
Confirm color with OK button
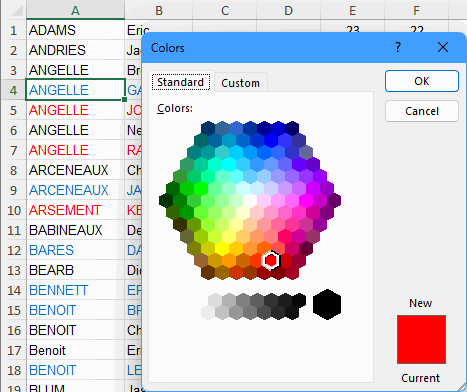[x=422, y=81]
